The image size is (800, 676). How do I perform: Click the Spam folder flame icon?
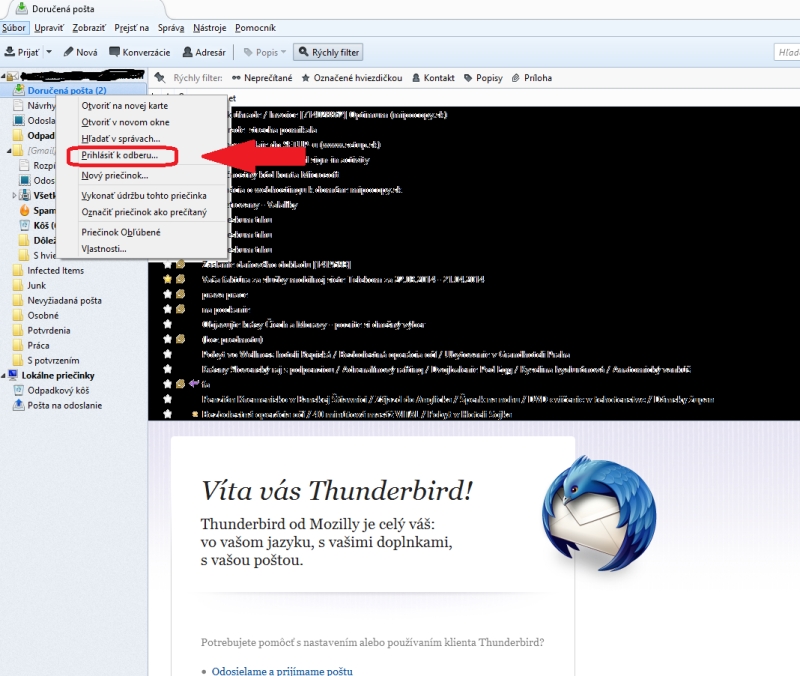[24, 210]
